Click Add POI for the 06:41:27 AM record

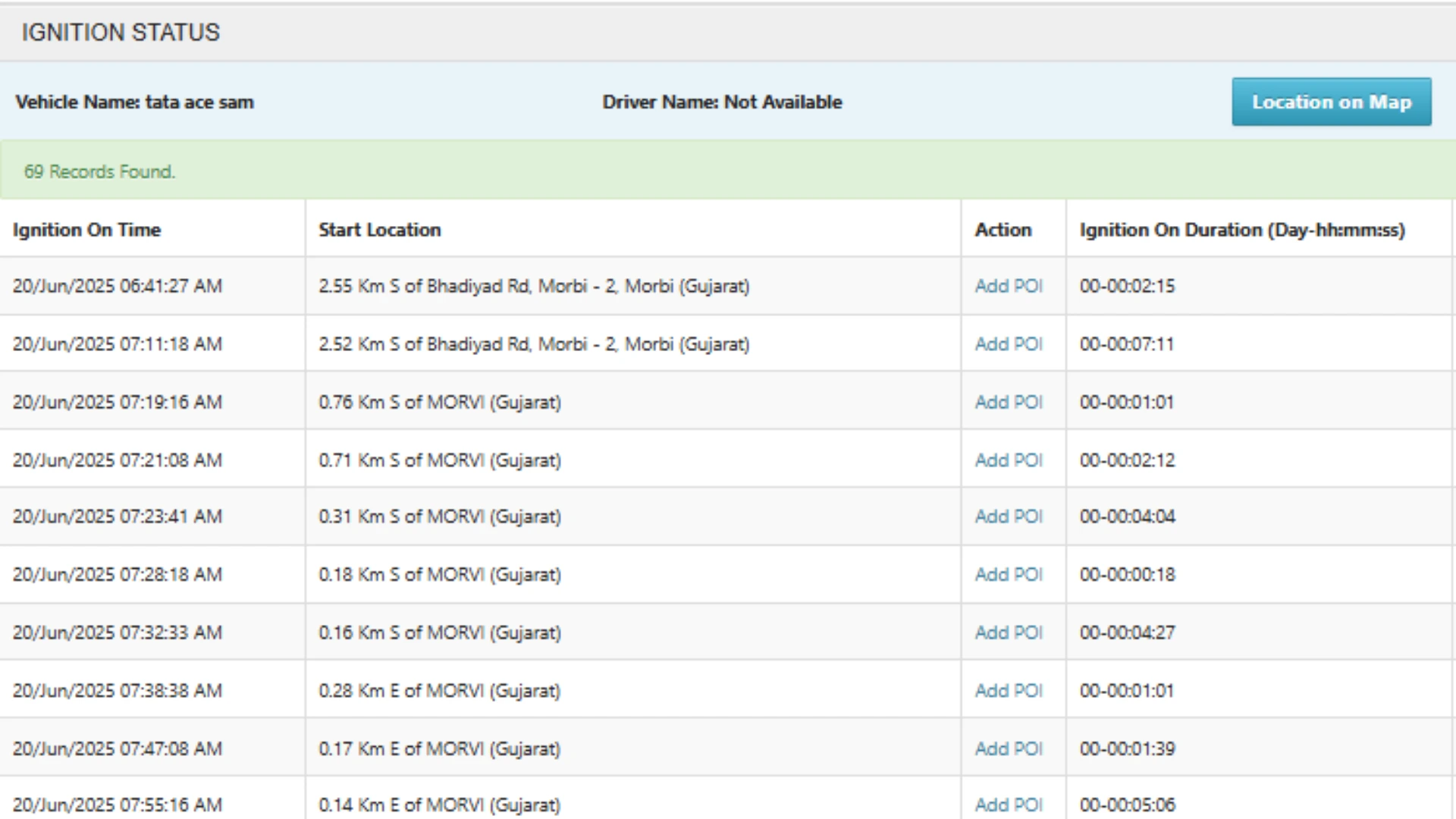pos(1009,286)
